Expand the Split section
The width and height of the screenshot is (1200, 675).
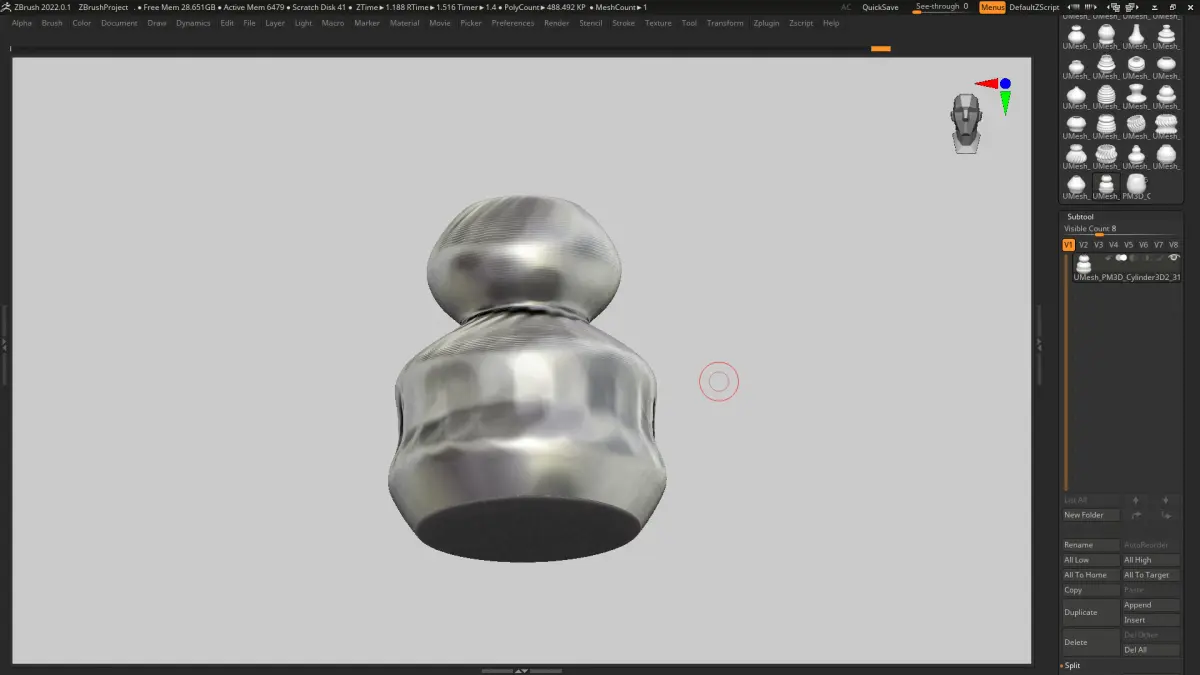(1072, 665)
